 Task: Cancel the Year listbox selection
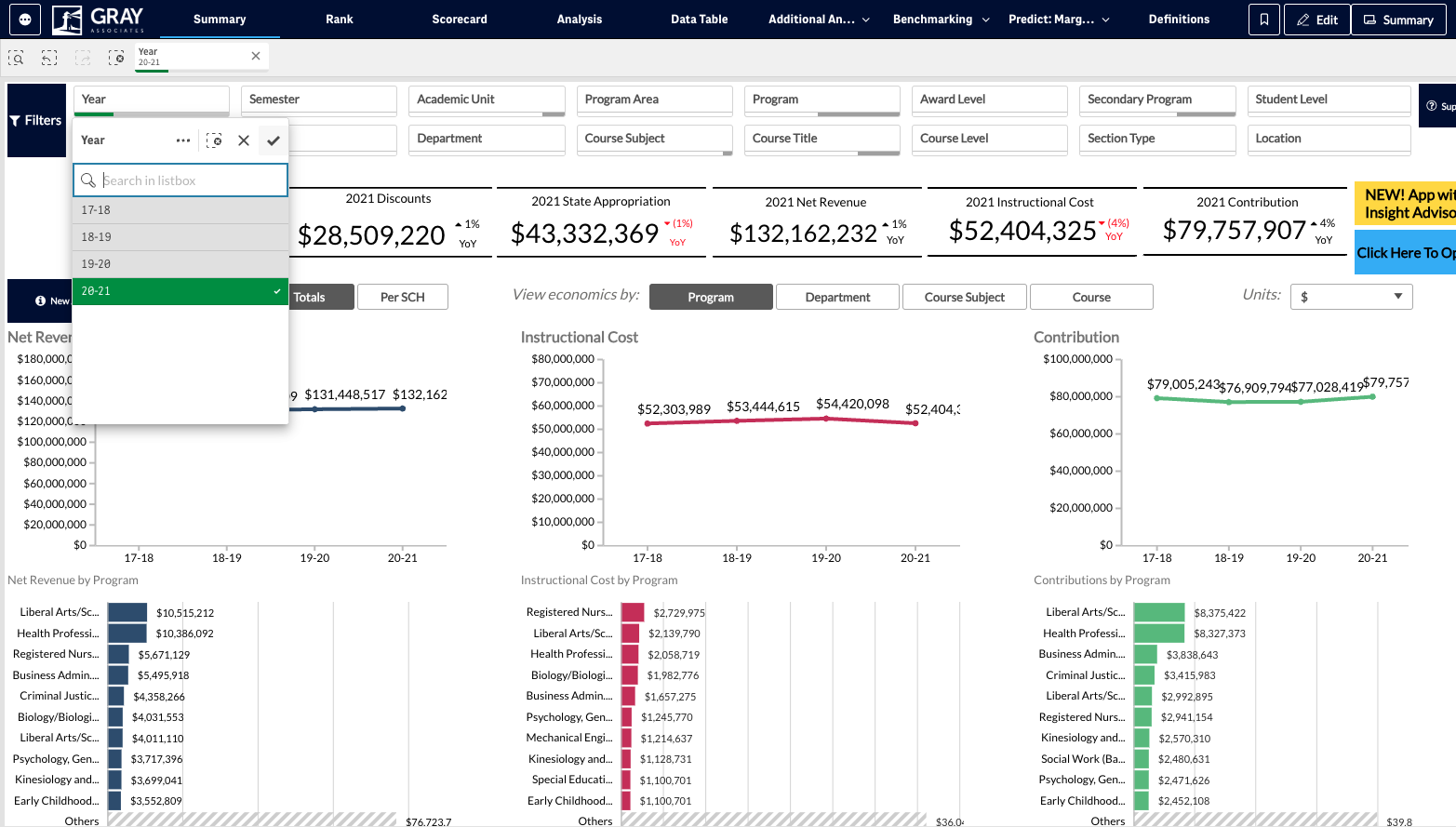click(x=244, y=140)
